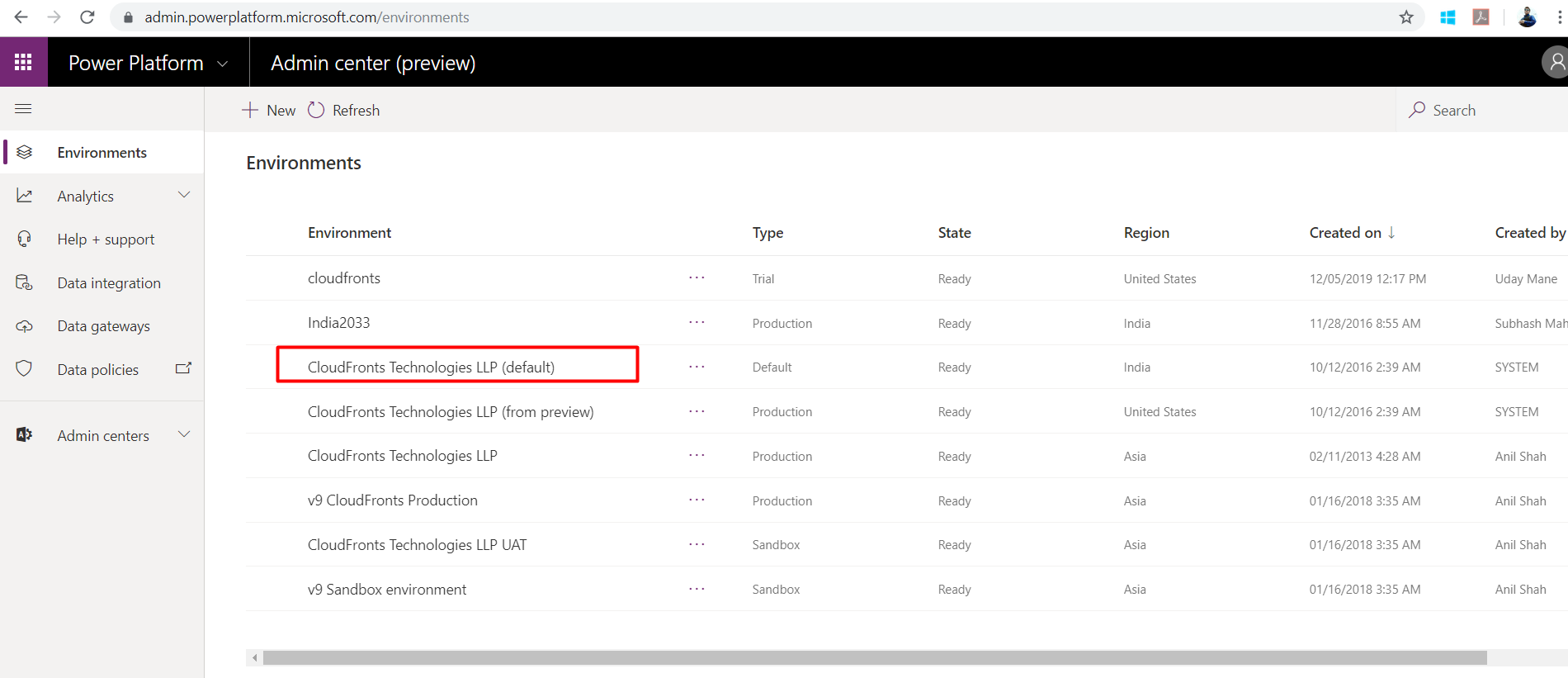1568x678 pixels.
Task: Sort by Created on column
Action: point(1352,233)
